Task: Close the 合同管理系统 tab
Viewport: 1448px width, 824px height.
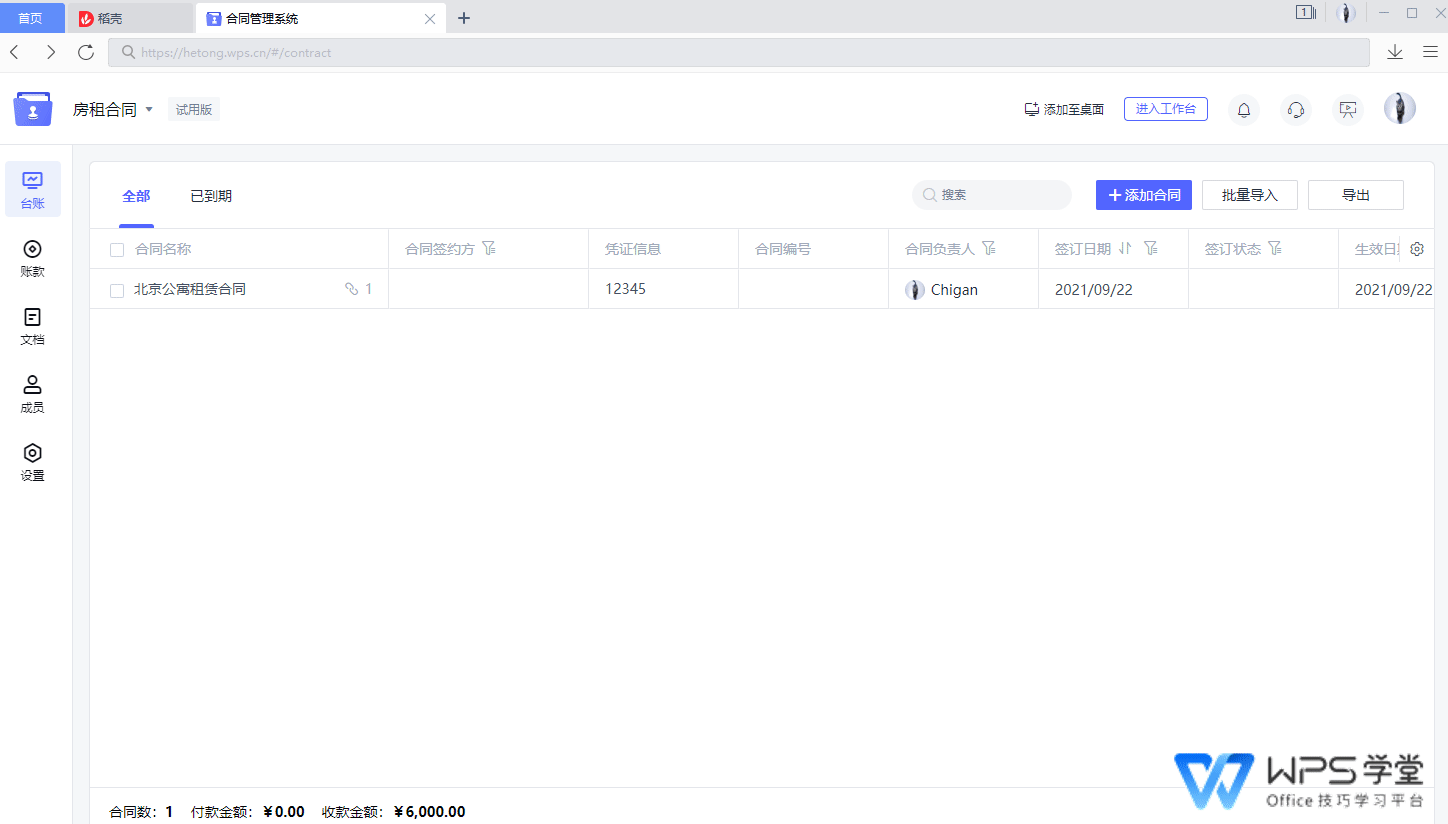Action: coord(430,18)
